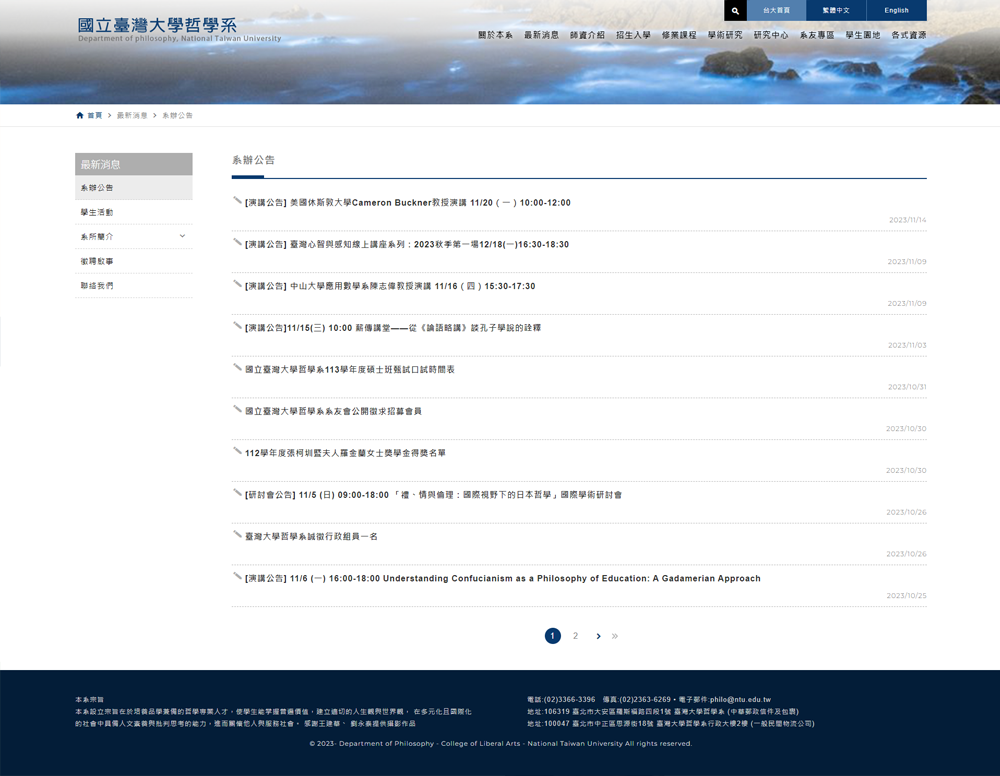Click 2023/10/25 date text

coord(906,596)
